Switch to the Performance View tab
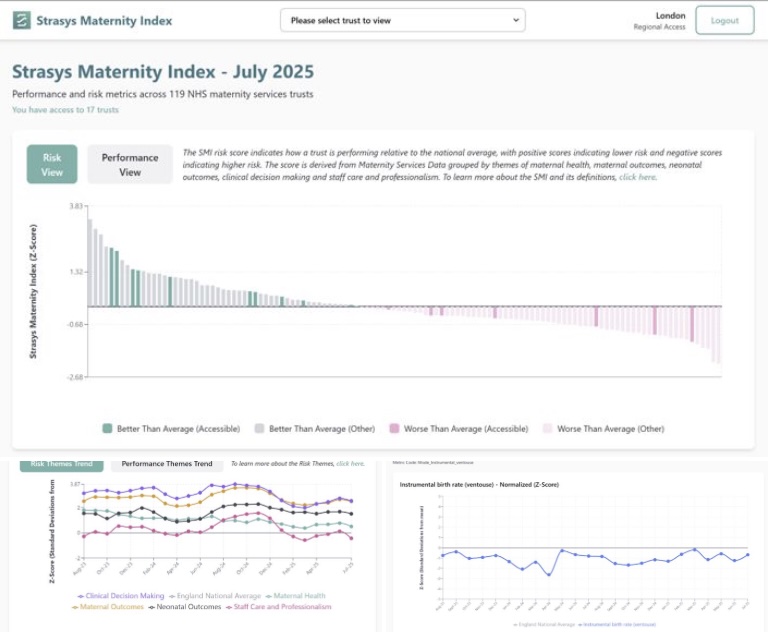768x632 pixels. pyautogui.click(x=130, y=165)
